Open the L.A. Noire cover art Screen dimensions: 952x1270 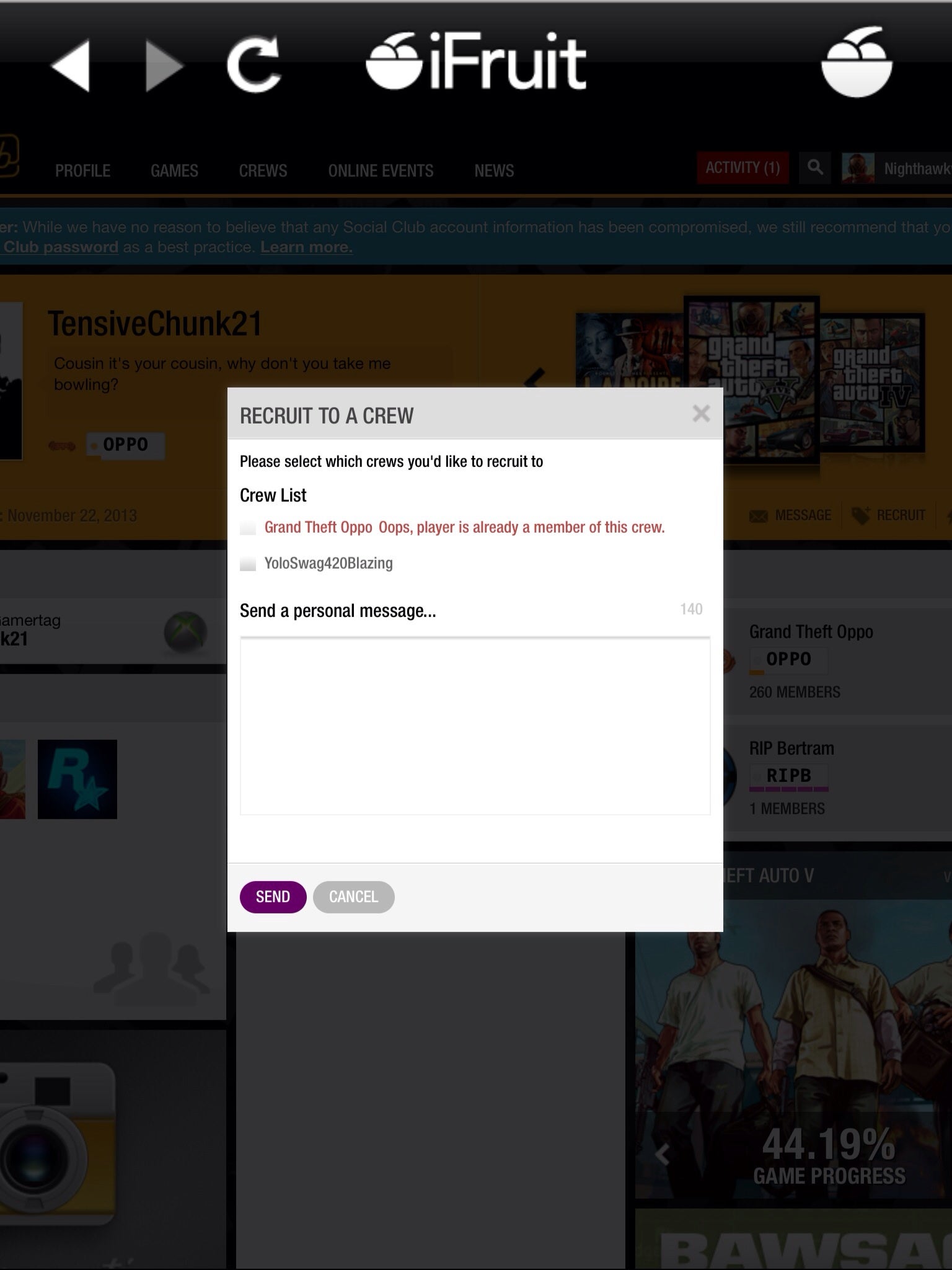pos(630,350)
